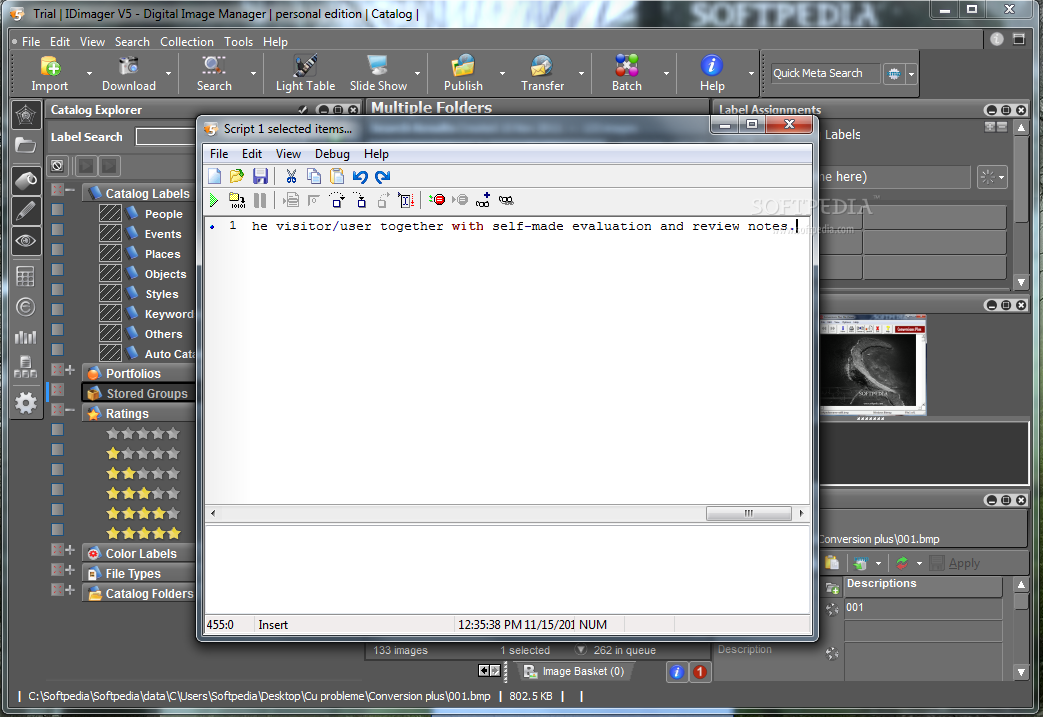Expand the Color Labels tree node

click(x=70, y=549)
